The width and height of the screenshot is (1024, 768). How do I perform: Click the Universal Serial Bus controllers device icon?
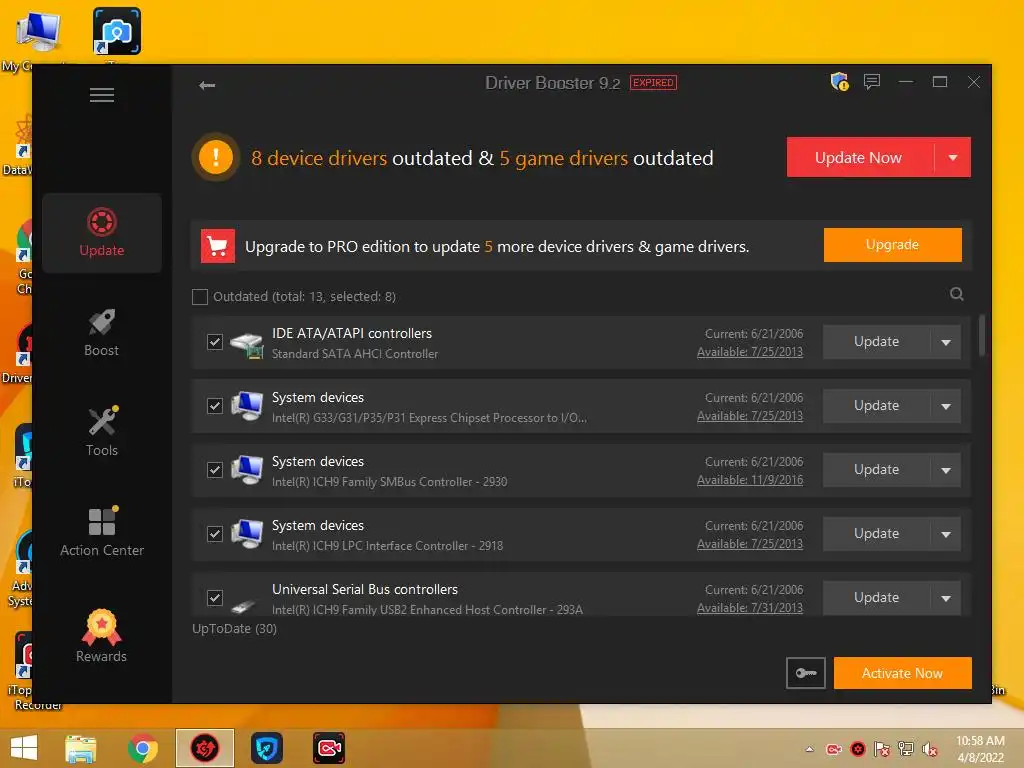(x=244, y=605)
